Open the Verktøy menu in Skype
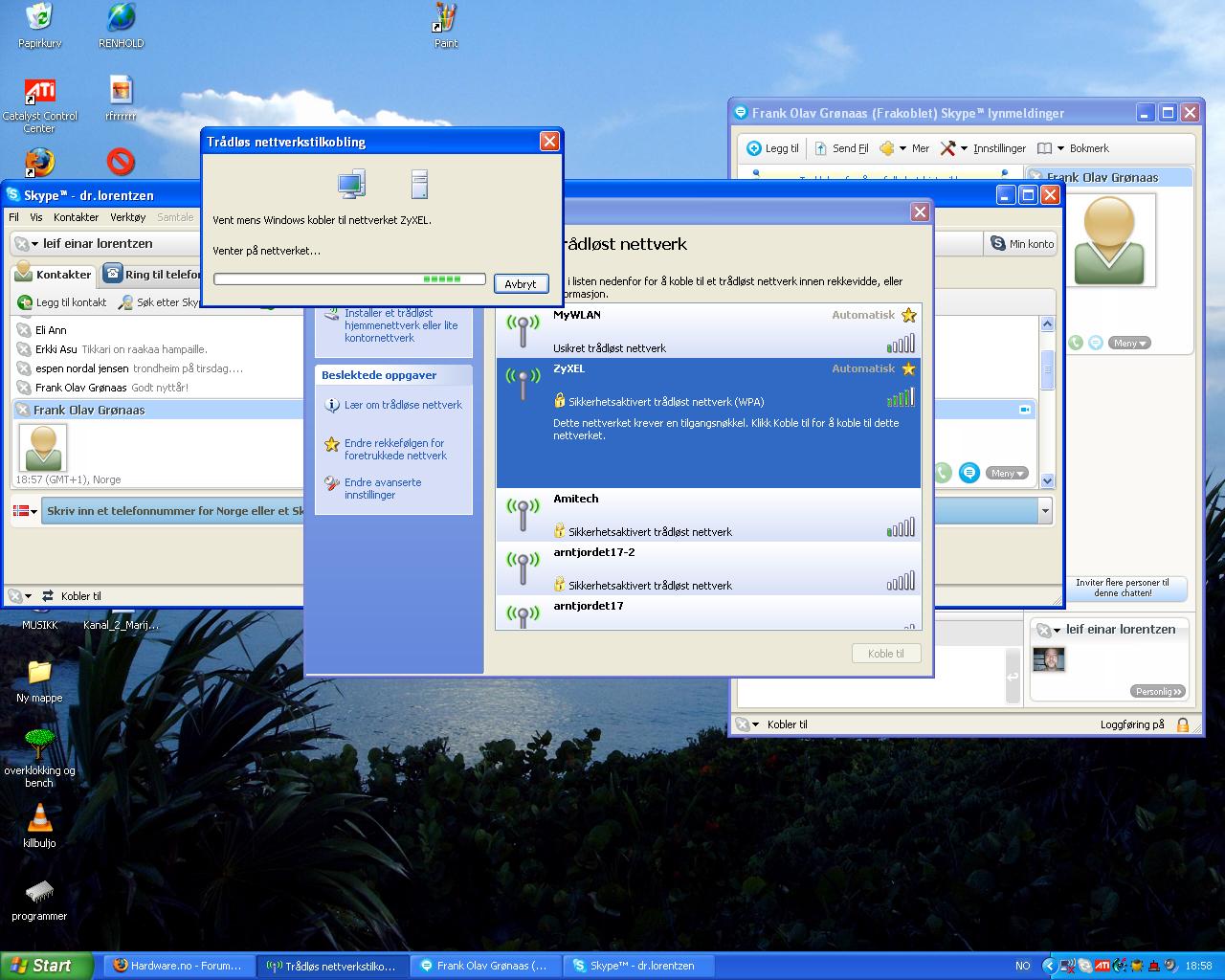This screenshot has height=980, width=1225. (x=127, y=217)
